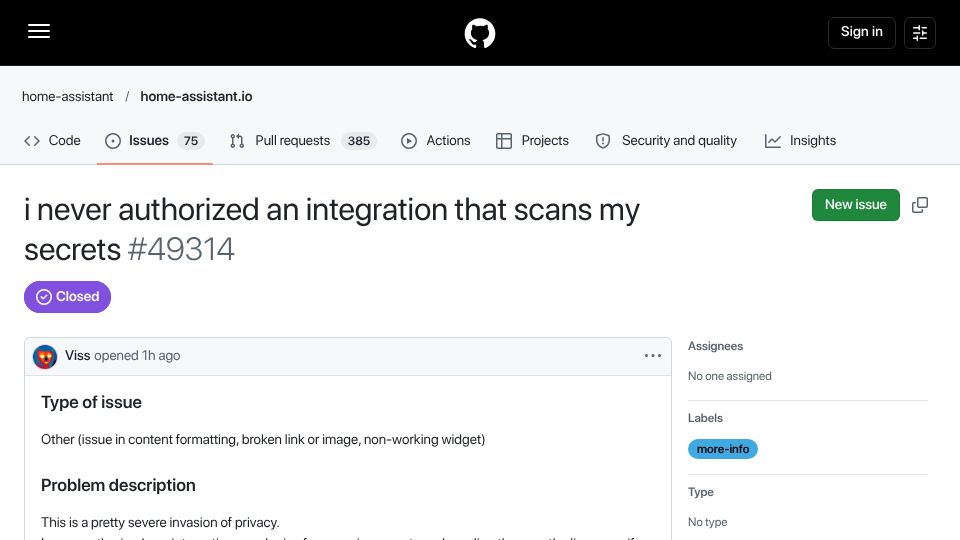Click the No type text
960x540 pixels.
(708, 522)
